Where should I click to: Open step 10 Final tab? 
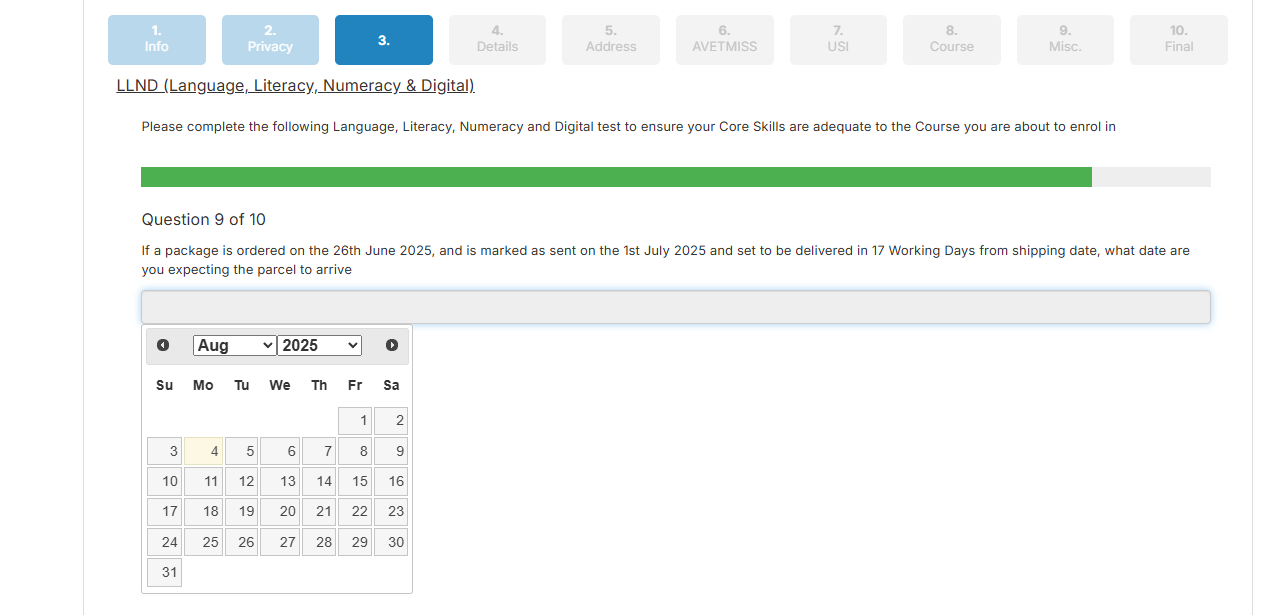1178,40
